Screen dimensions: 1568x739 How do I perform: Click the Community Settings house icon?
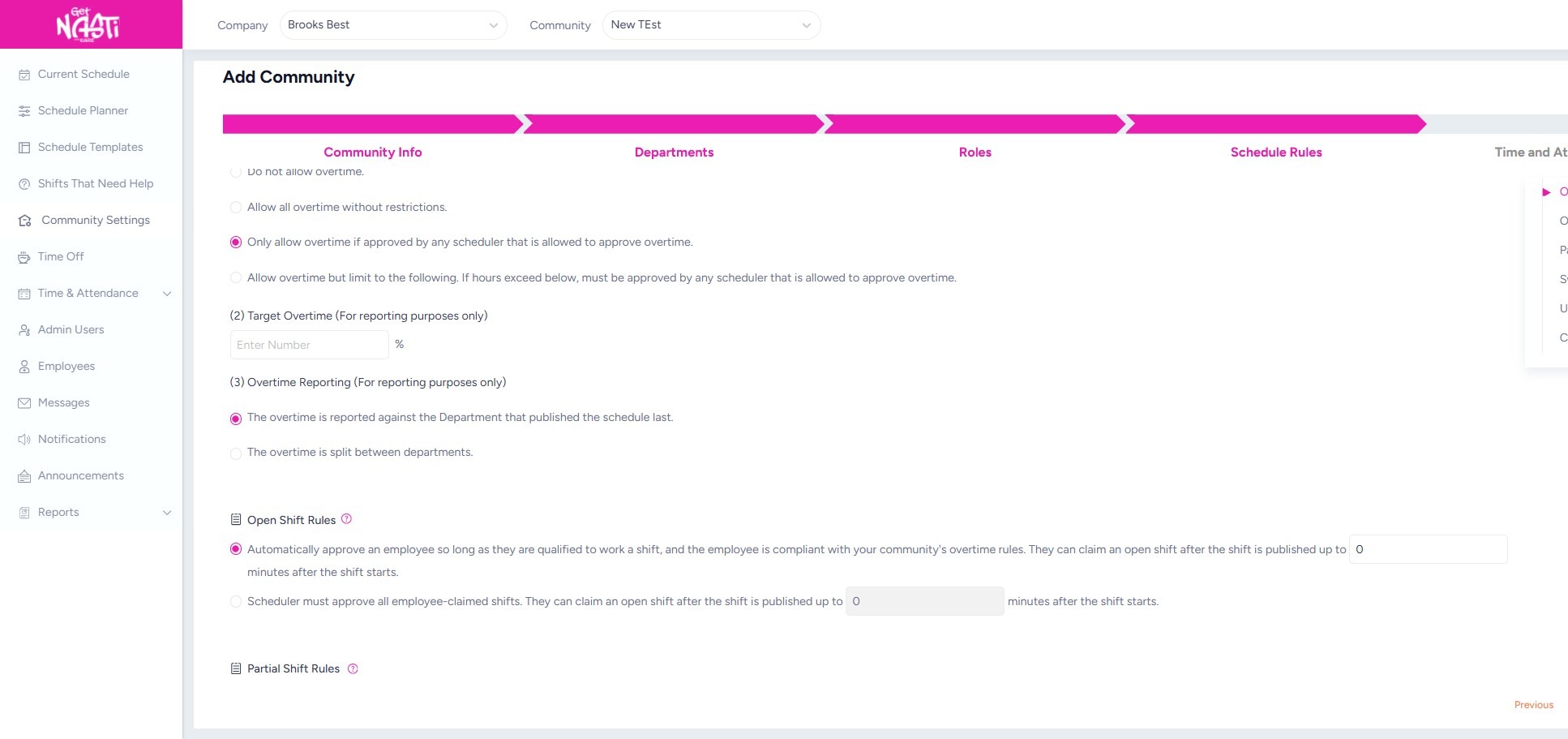click(x=25, y=221)
